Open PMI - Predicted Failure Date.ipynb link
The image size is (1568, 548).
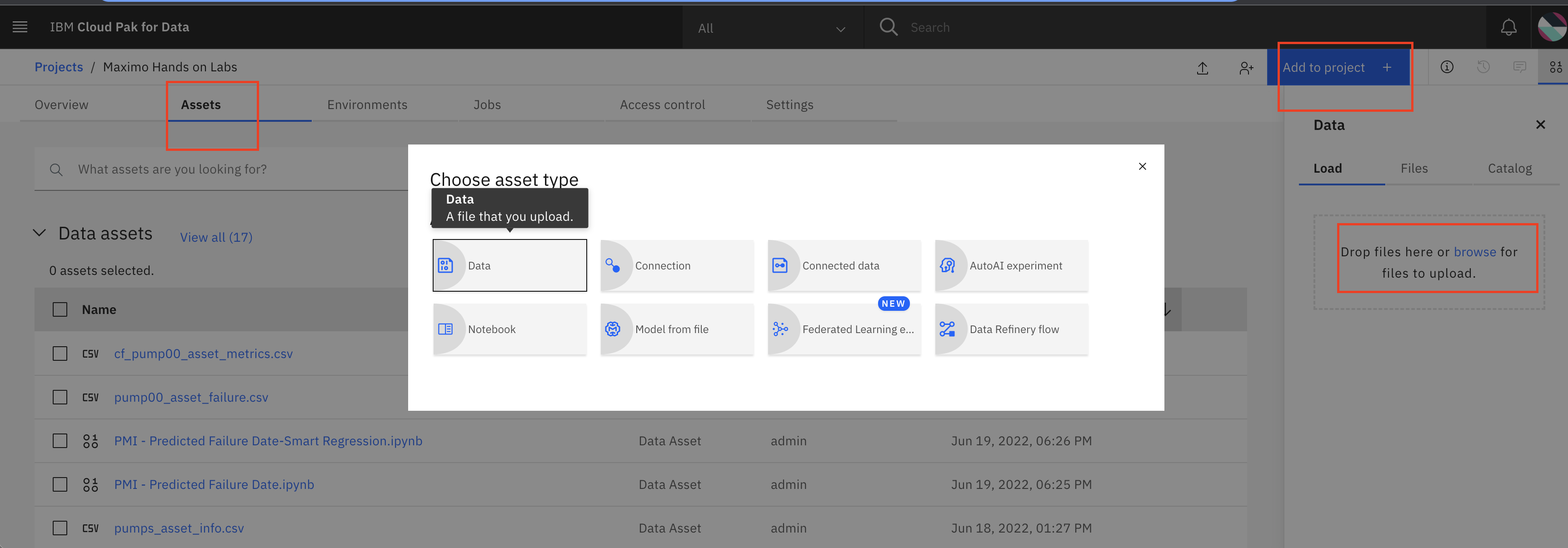214,485
